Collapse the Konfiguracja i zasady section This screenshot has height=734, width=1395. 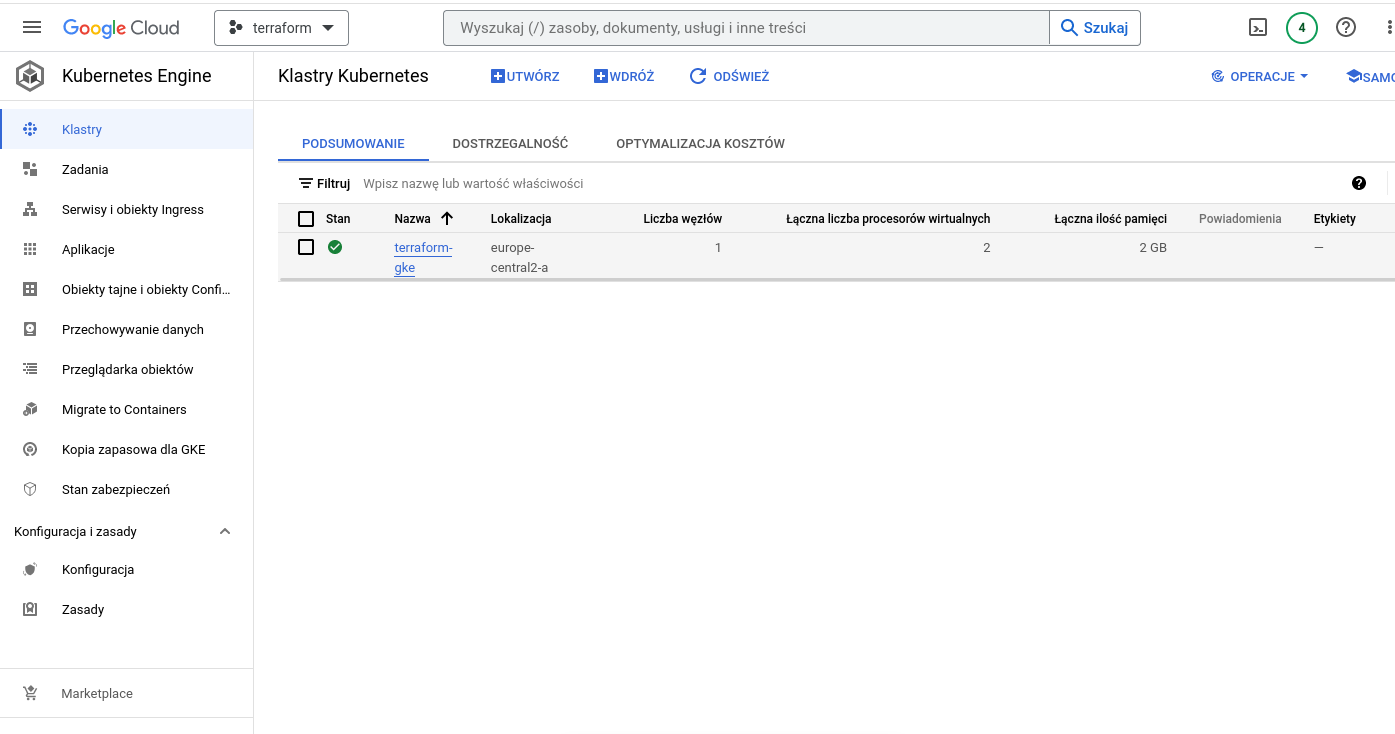225,531
